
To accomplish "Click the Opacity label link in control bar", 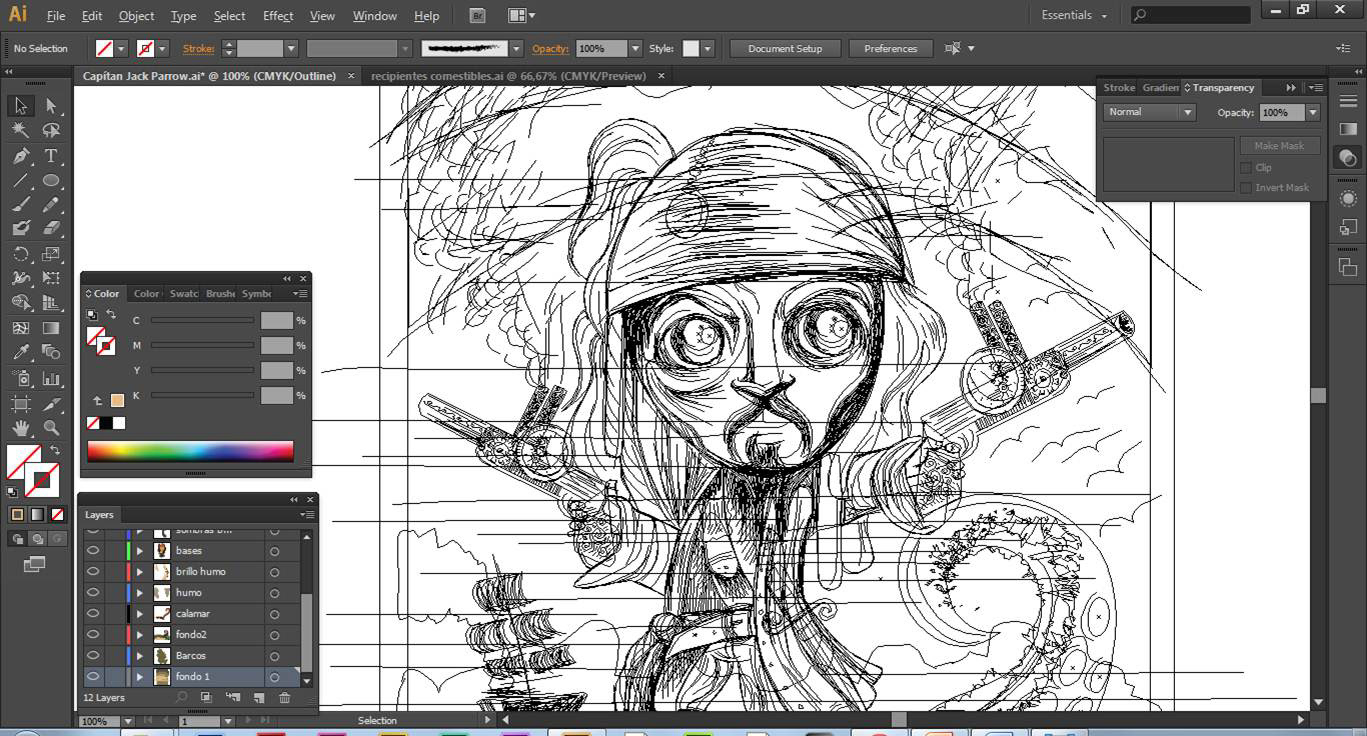I will 550,48.
